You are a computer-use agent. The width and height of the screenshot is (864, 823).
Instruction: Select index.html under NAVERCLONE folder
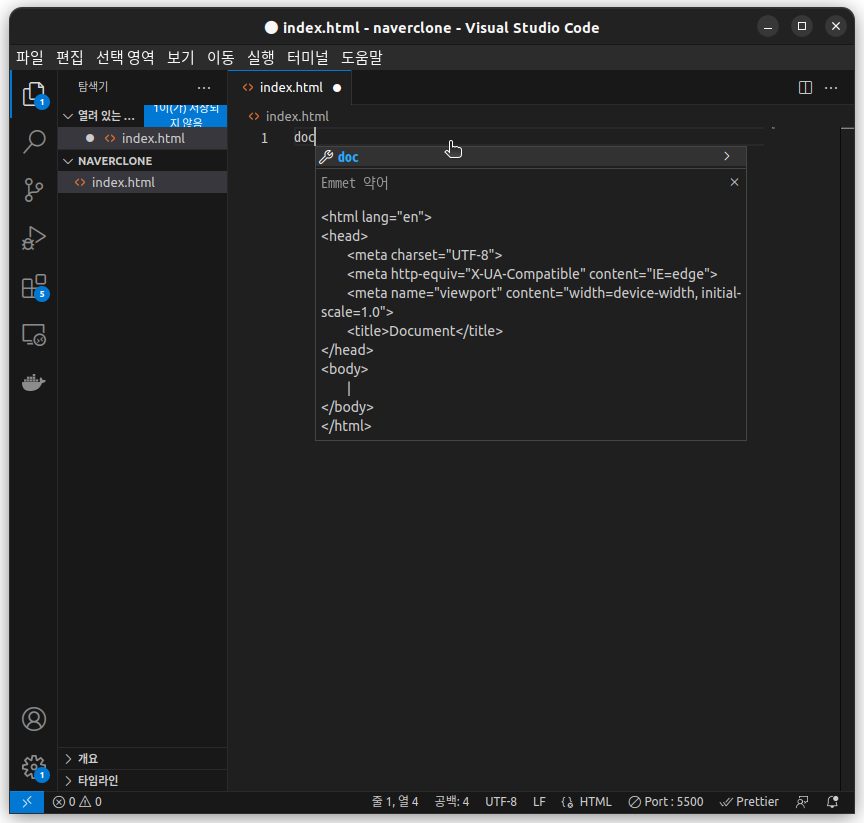click(142, 182)
